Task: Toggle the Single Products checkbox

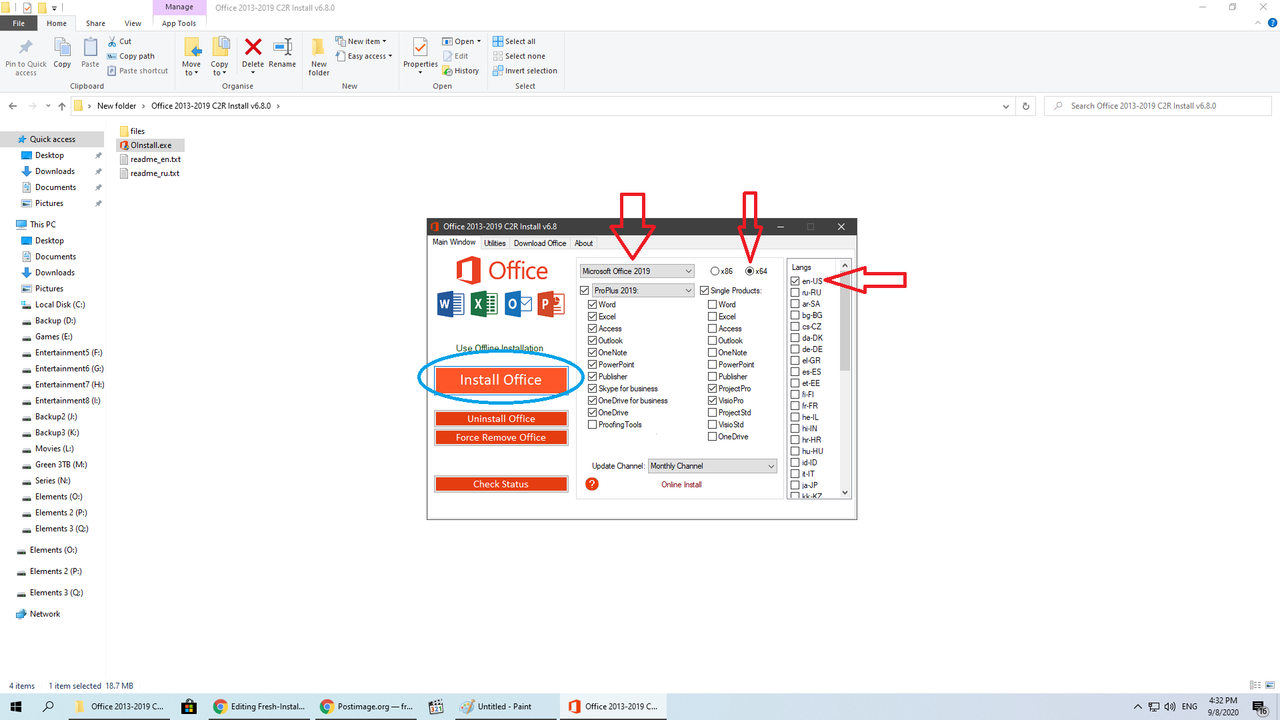Action: (705, 290)
